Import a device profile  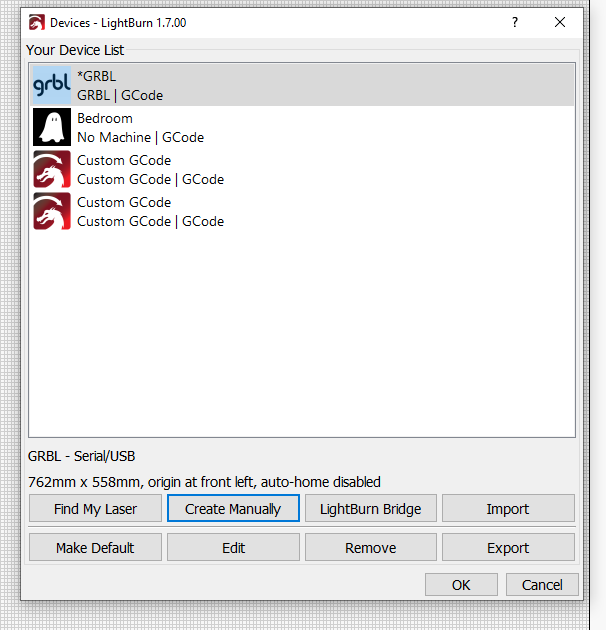coord(508,509)
